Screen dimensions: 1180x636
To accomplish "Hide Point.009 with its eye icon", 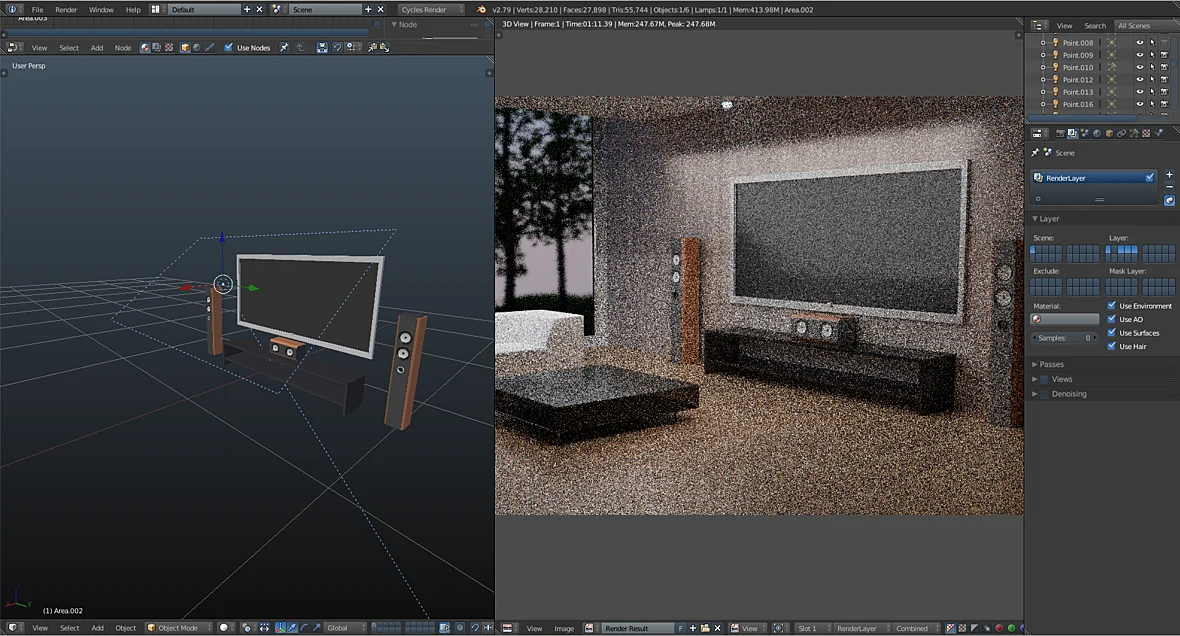I will pyautogui.click(x=1139, y=55).
